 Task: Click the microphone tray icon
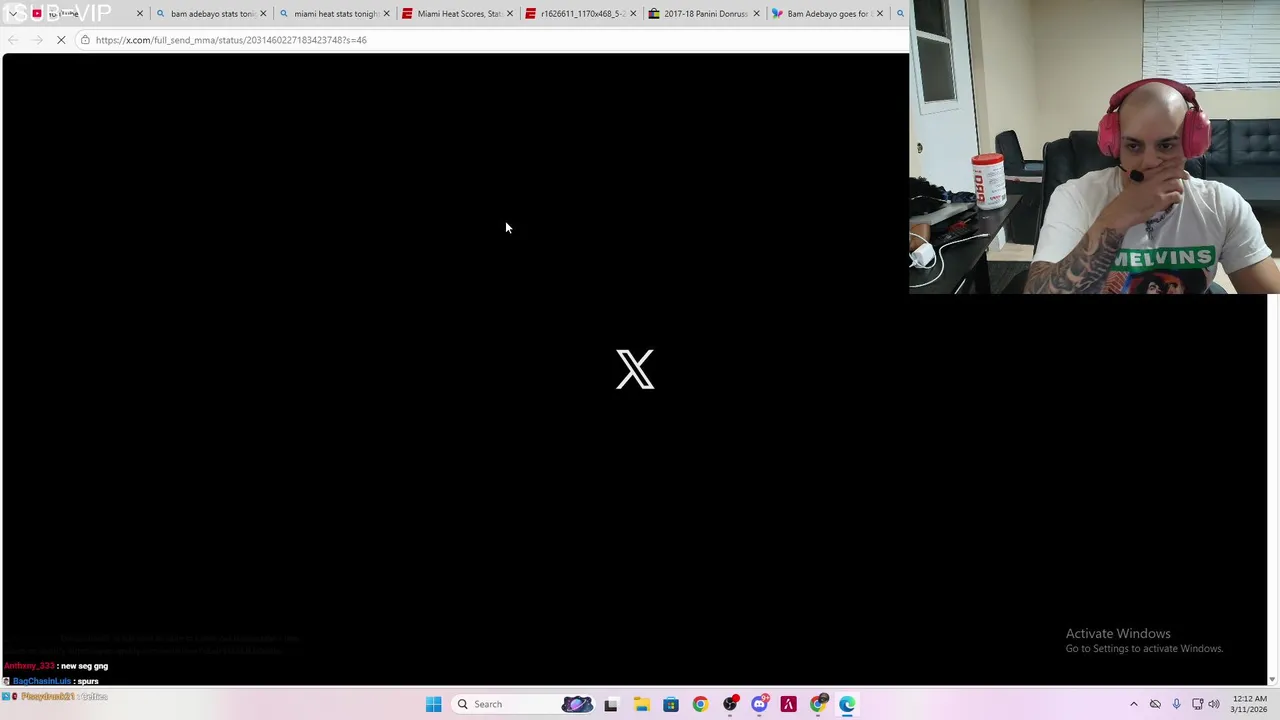(x=1176, y=704)
